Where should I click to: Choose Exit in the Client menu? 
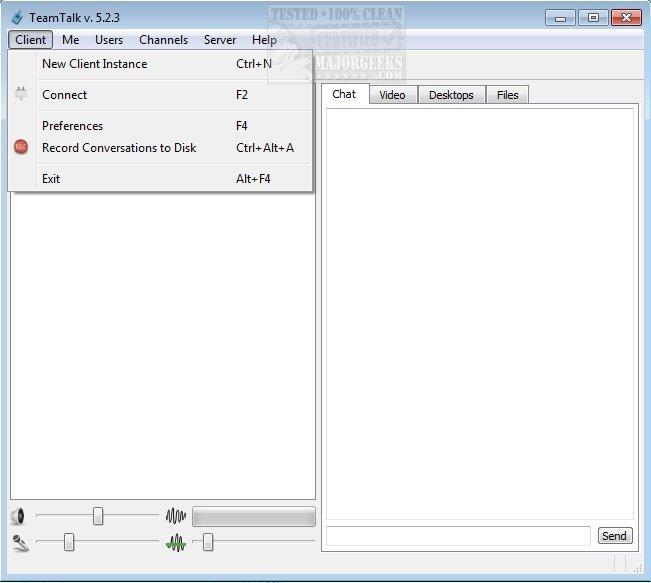point(51,179)
